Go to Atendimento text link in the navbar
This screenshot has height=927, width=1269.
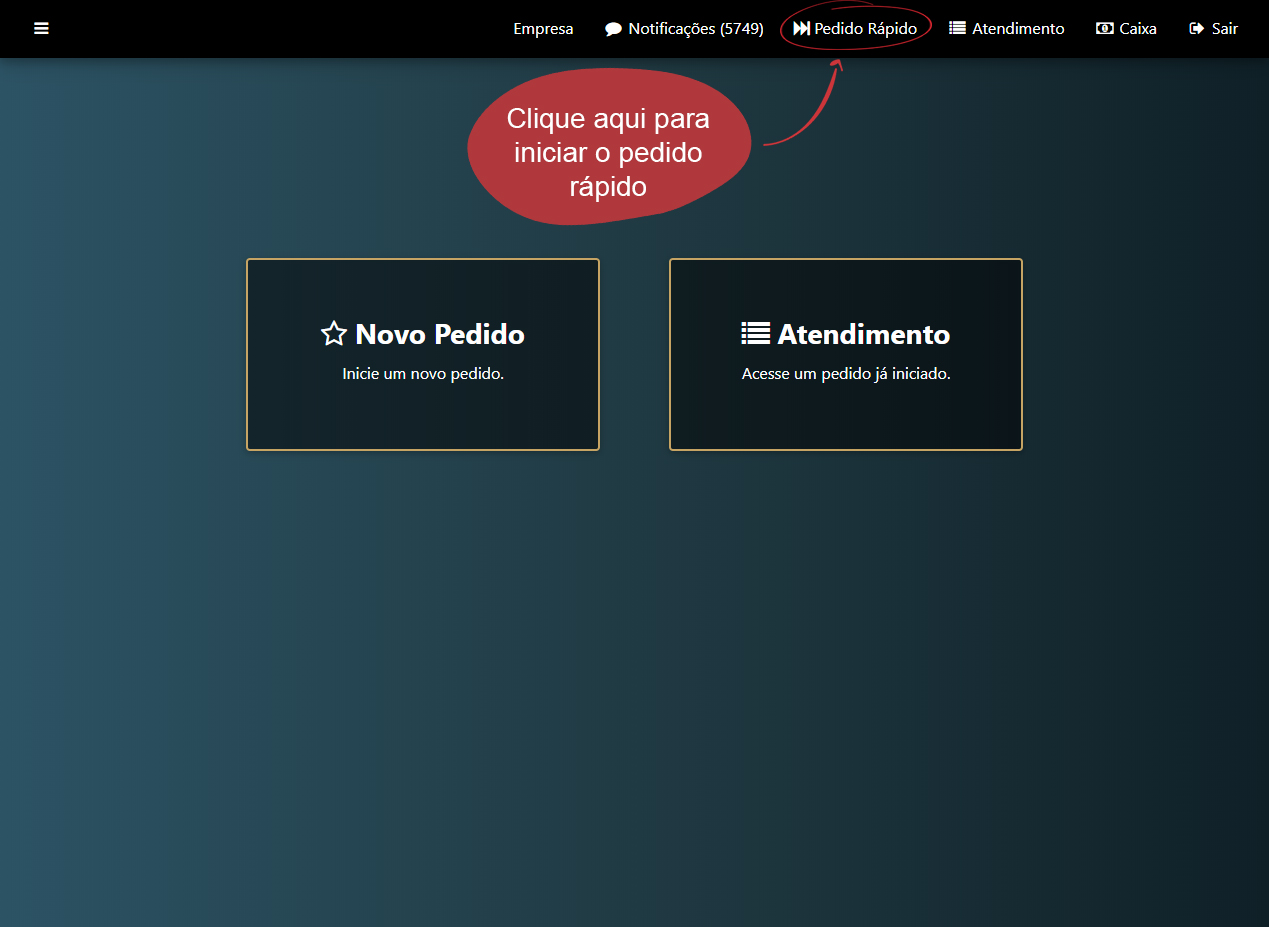point(1018,29)
